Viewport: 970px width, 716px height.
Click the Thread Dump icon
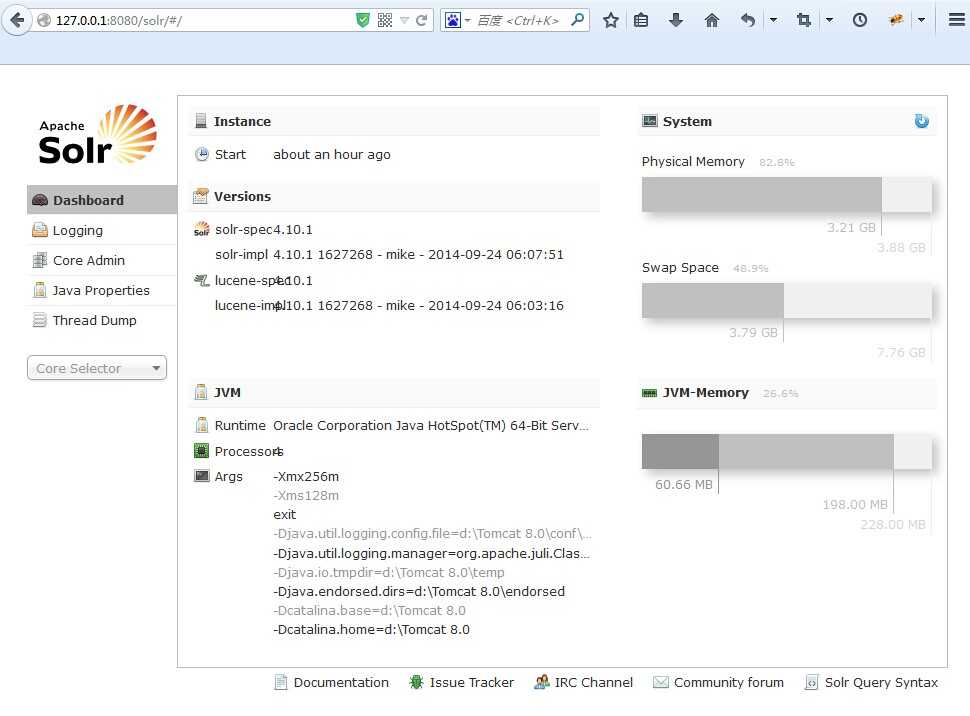click(x=40, y=320)
